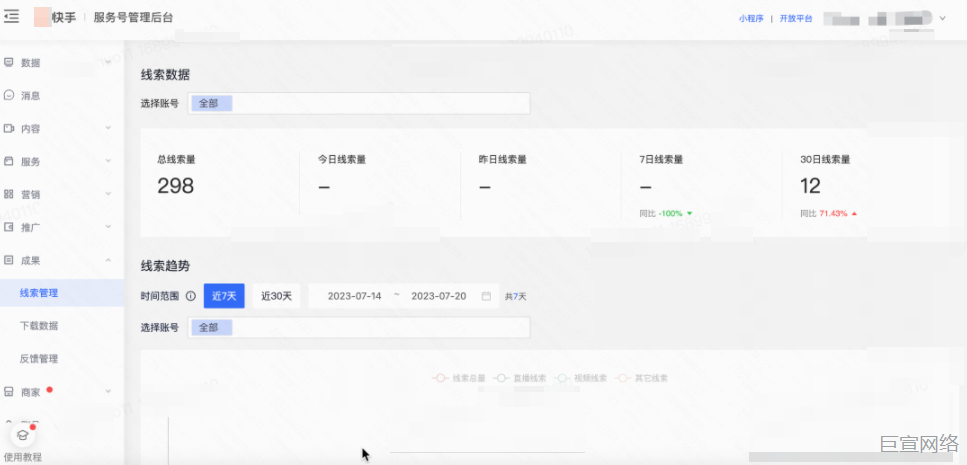Click the 成果 list icon
The width and height of the screenshot is (967, 465).
(x=9, y=260)
